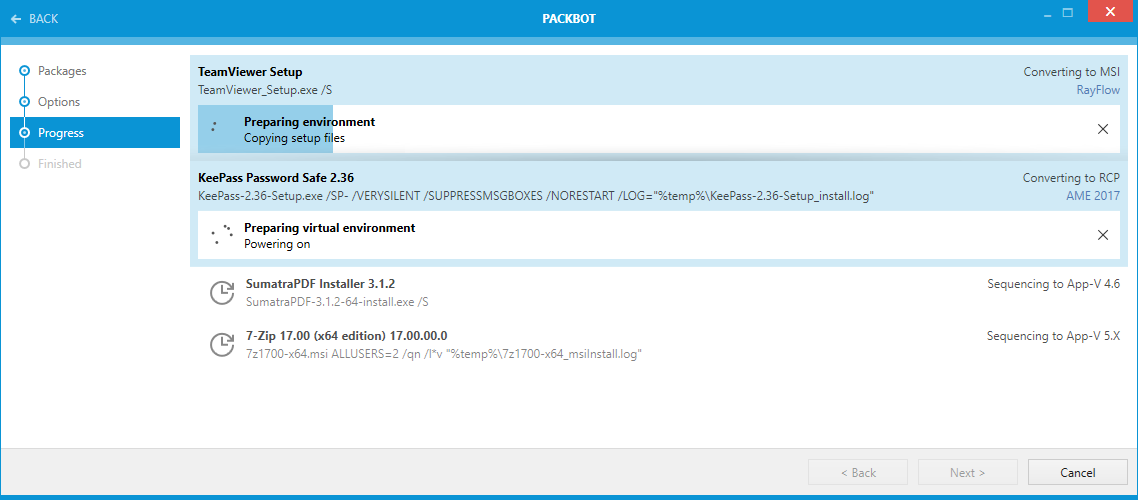Screen dimensions: 1138x500
Task: Click the KeePass loading spinner icon
Action: point(221,235)
